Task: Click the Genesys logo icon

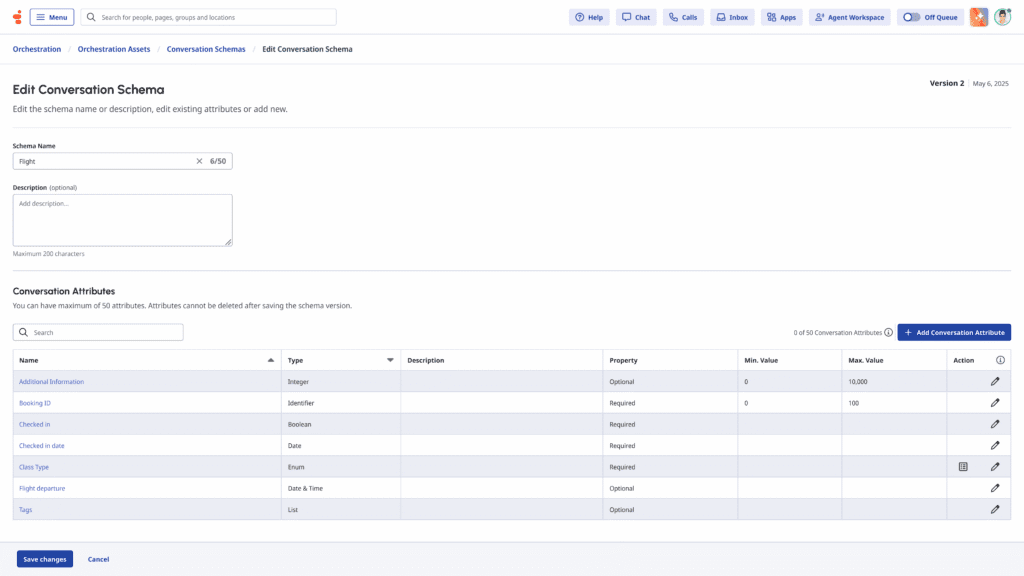Action: coord(17,17)
